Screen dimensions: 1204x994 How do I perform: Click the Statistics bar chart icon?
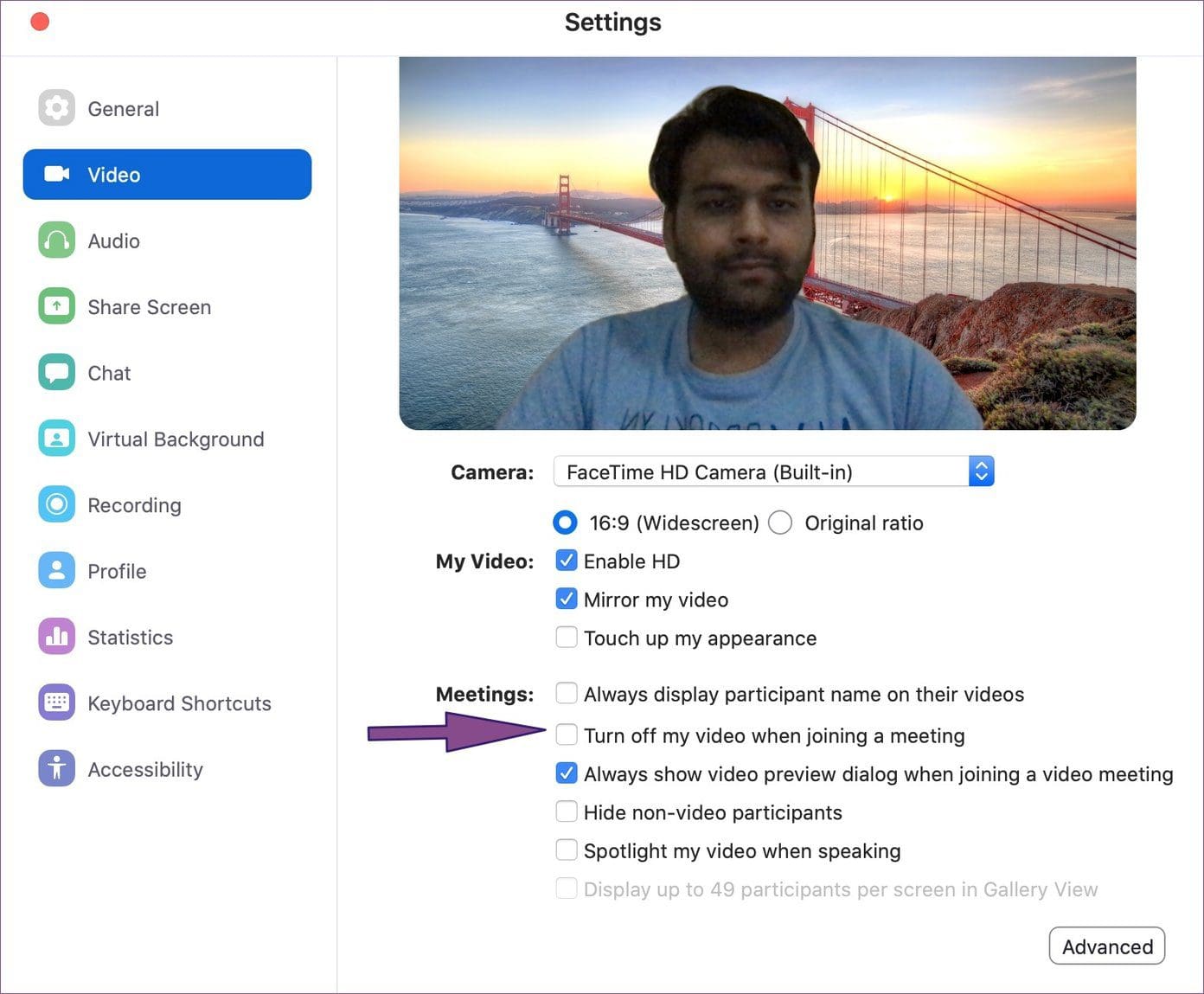56,637
